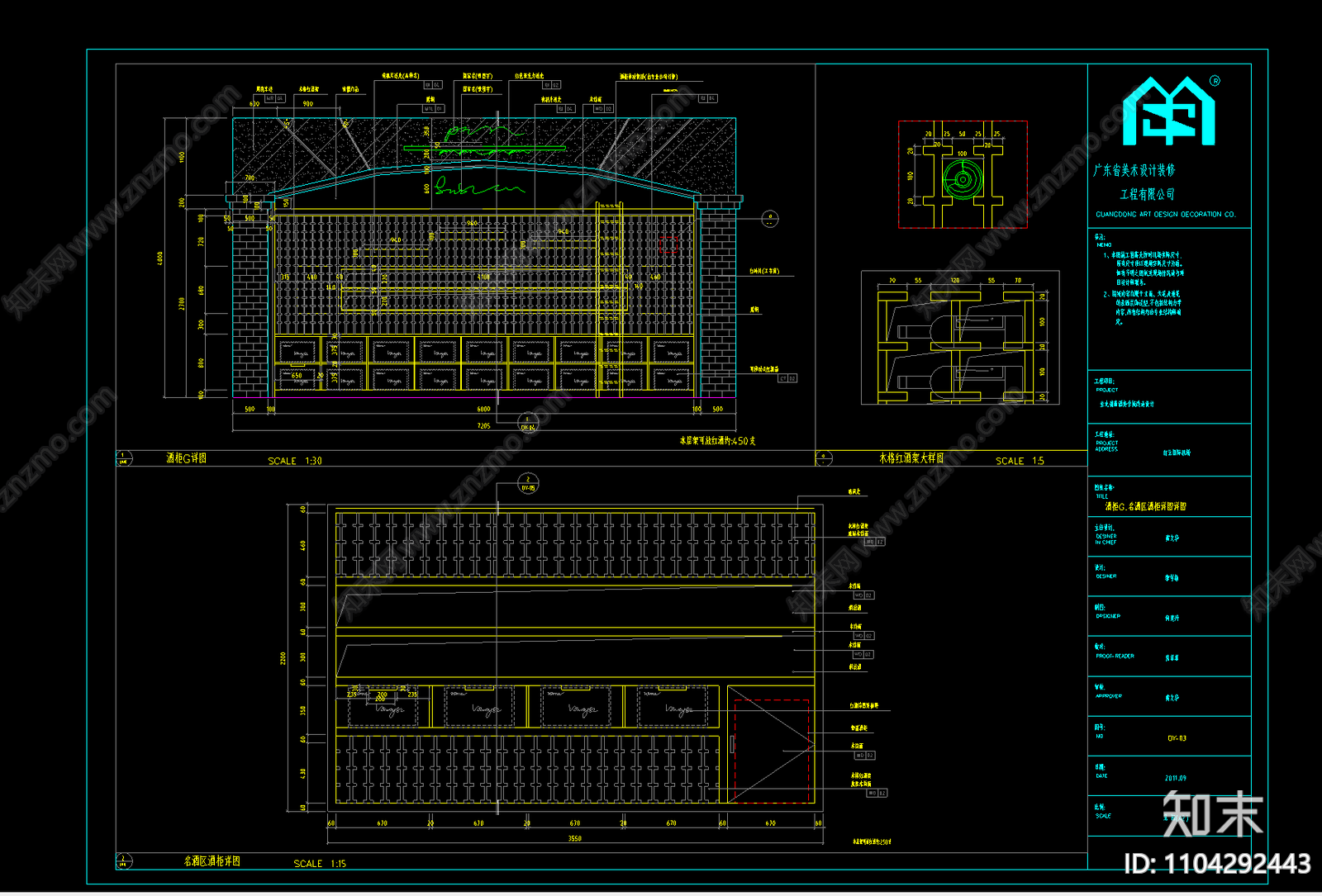
Task: Select the wine bottle rack section drawing
Action: (960, 338)
